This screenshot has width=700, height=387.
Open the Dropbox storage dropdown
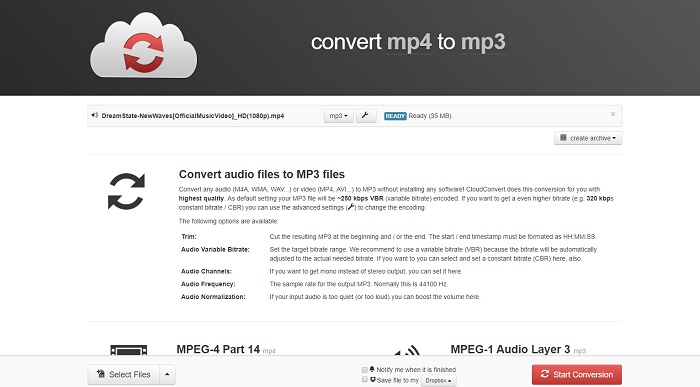click(x=438, y=380)
